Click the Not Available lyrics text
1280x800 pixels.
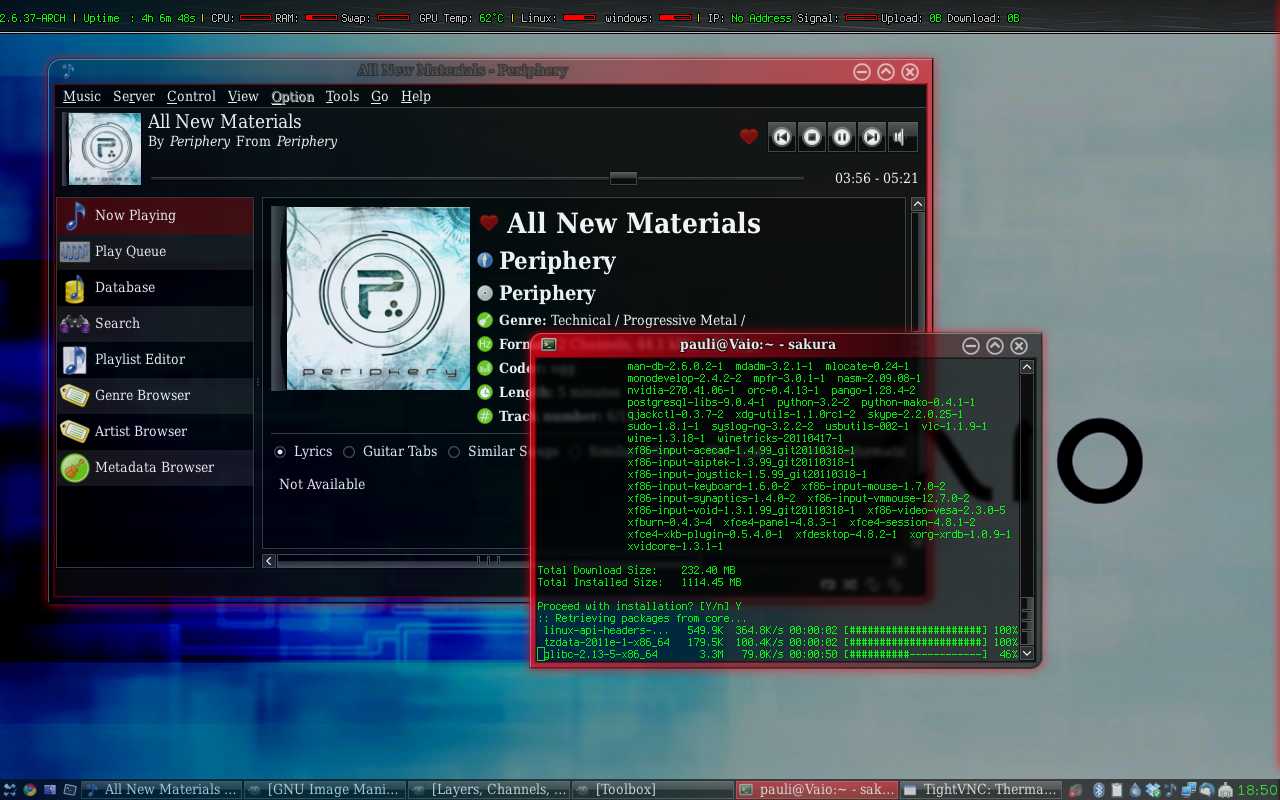[x=322, y=484]
